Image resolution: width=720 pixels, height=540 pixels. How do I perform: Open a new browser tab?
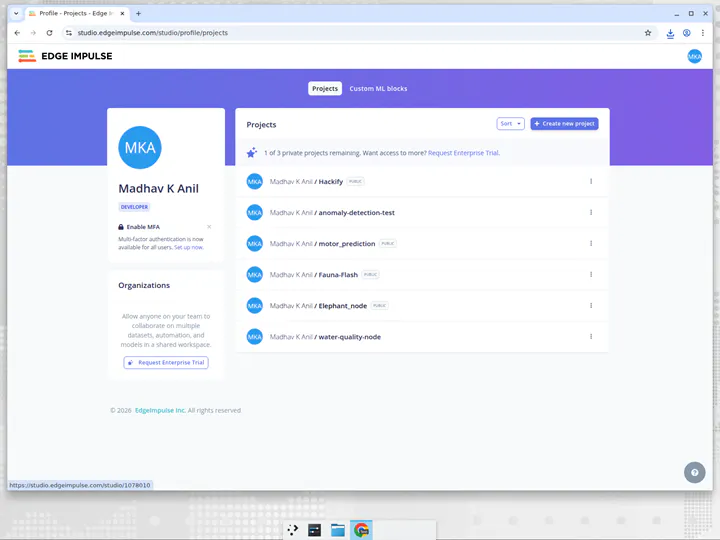(138, 13)
